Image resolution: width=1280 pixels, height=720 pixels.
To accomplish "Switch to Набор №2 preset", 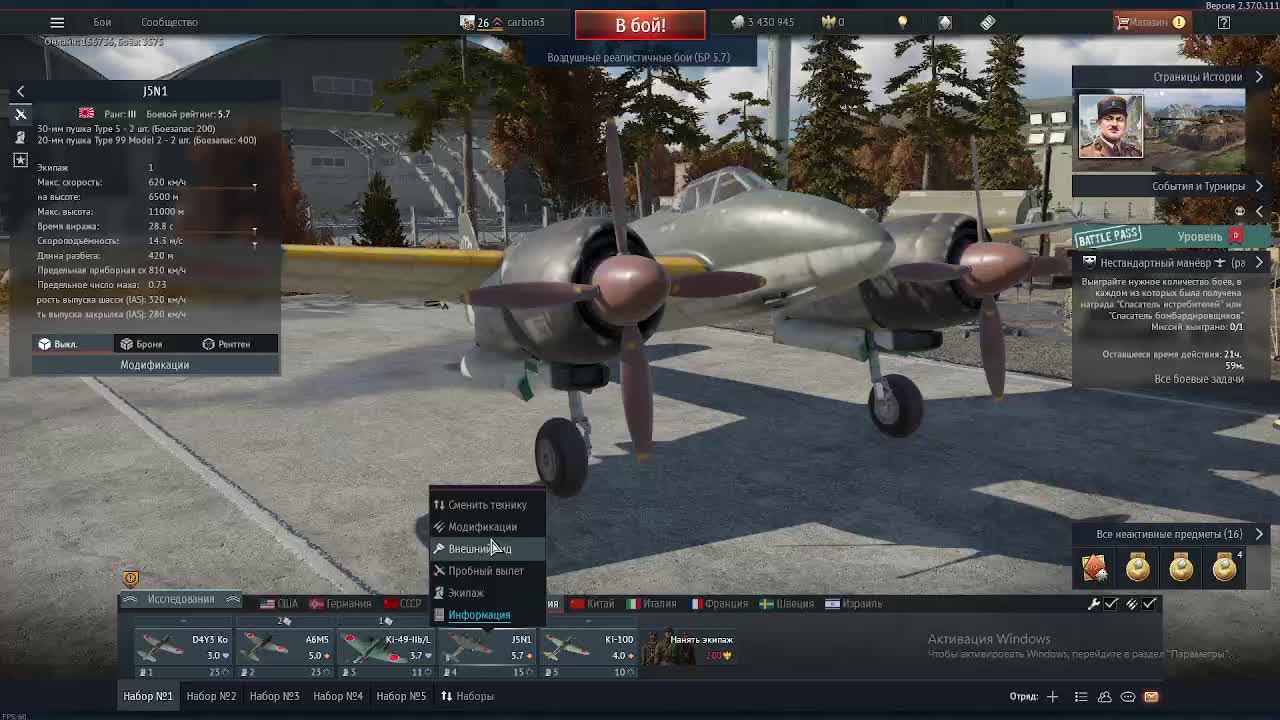I will click(211, 696).
